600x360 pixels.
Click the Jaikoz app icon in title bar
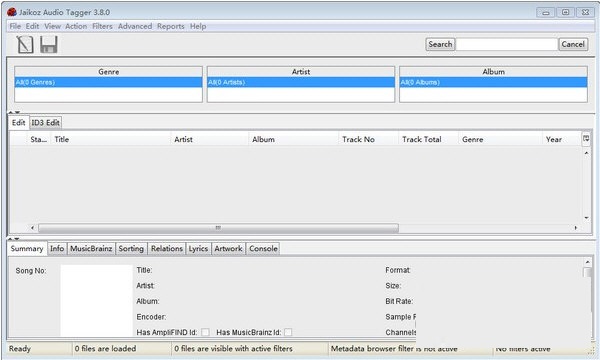(12, 12)
